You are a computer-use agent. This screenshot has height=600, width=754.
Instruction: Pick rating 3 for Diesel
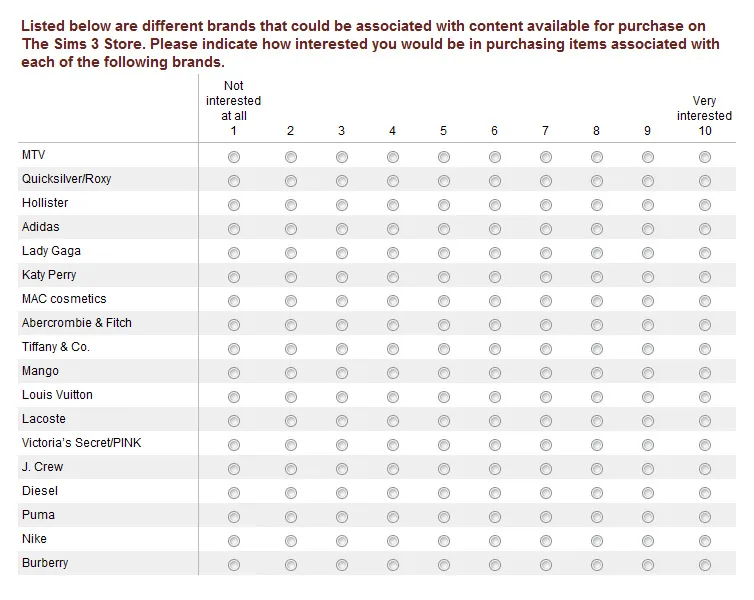342,493
